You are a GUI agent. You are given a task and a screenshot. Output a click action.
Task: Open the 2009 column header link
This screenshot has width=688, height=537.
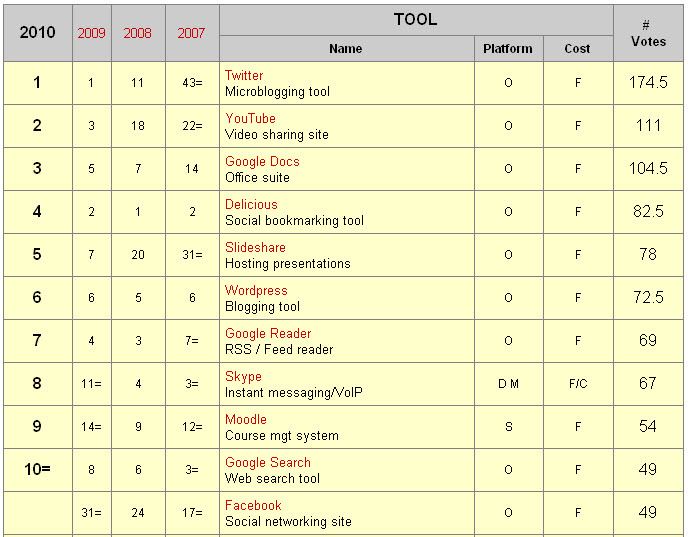(91, 33)
